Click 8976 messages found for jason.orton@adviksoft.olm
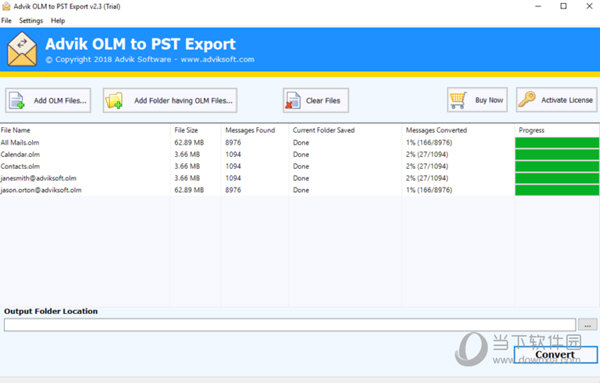This screenshot has width=600, height=383. 233,190
